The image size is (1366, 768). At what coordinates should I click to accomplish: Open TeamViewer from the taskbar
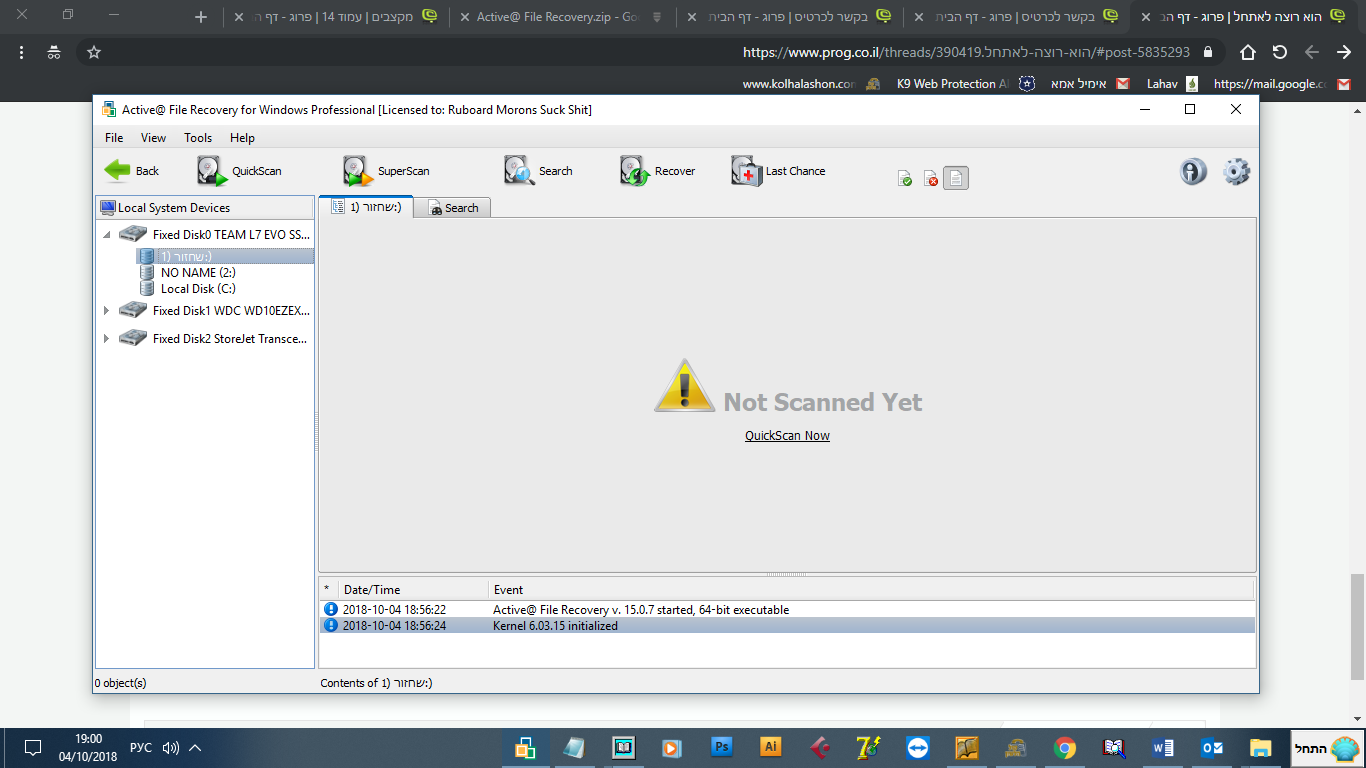tap(917, 748)
